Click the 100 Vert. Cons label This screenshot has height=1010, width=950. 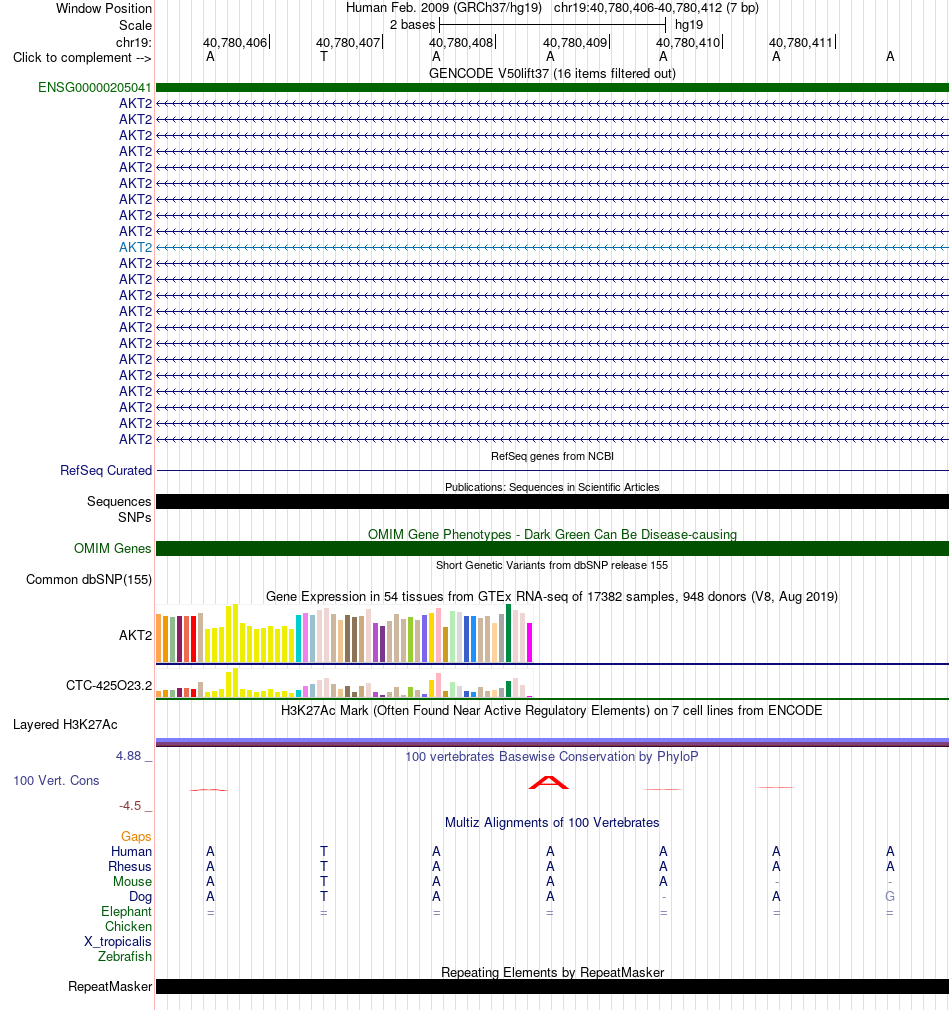pos(57,781)
